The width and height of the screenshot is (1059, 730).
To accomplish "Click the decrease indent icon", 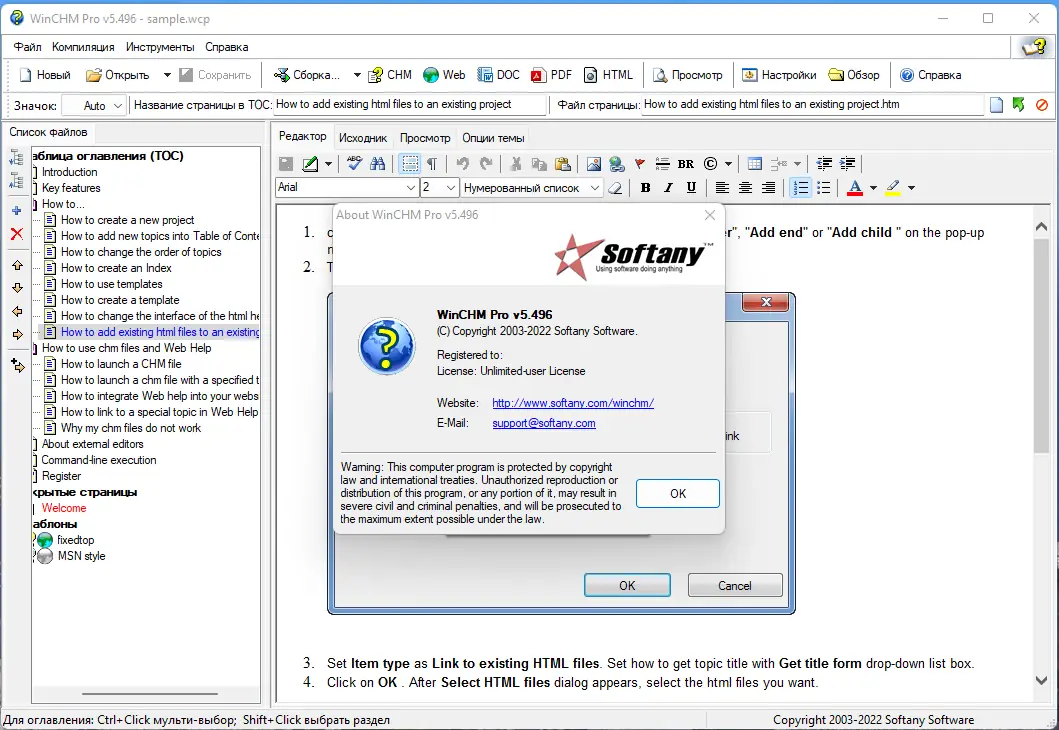I will click(824, 163).
